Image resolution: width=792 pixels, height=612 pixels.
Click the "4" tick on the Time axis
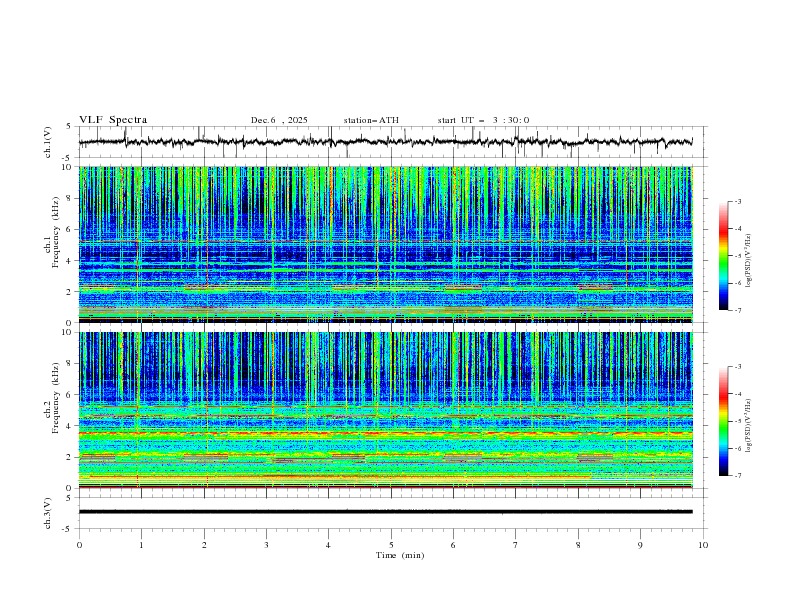click(x=328, y=545)
